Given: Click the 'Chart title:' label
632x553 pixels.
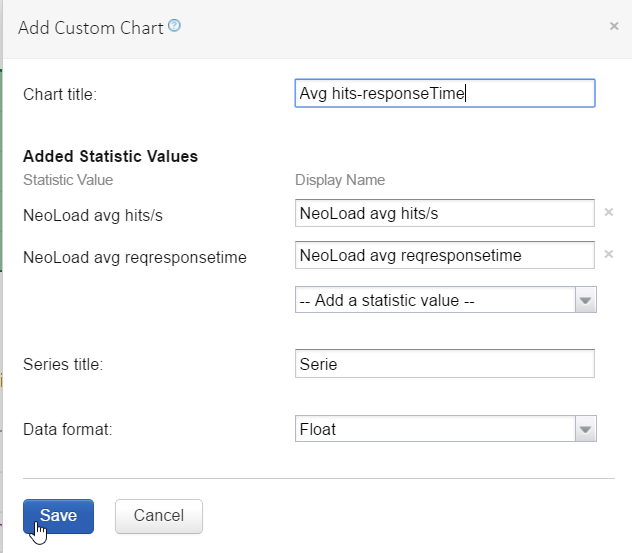Looking at the screenshot, I should (x=67, y=94).
